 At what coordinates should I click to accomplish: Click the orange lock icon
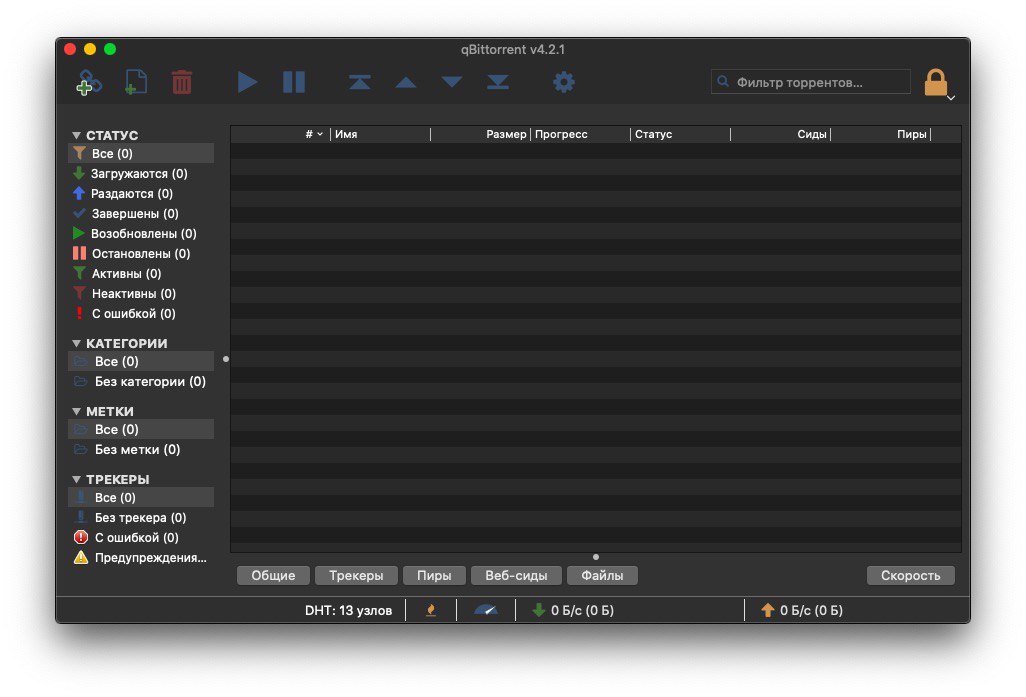(936, 82)
